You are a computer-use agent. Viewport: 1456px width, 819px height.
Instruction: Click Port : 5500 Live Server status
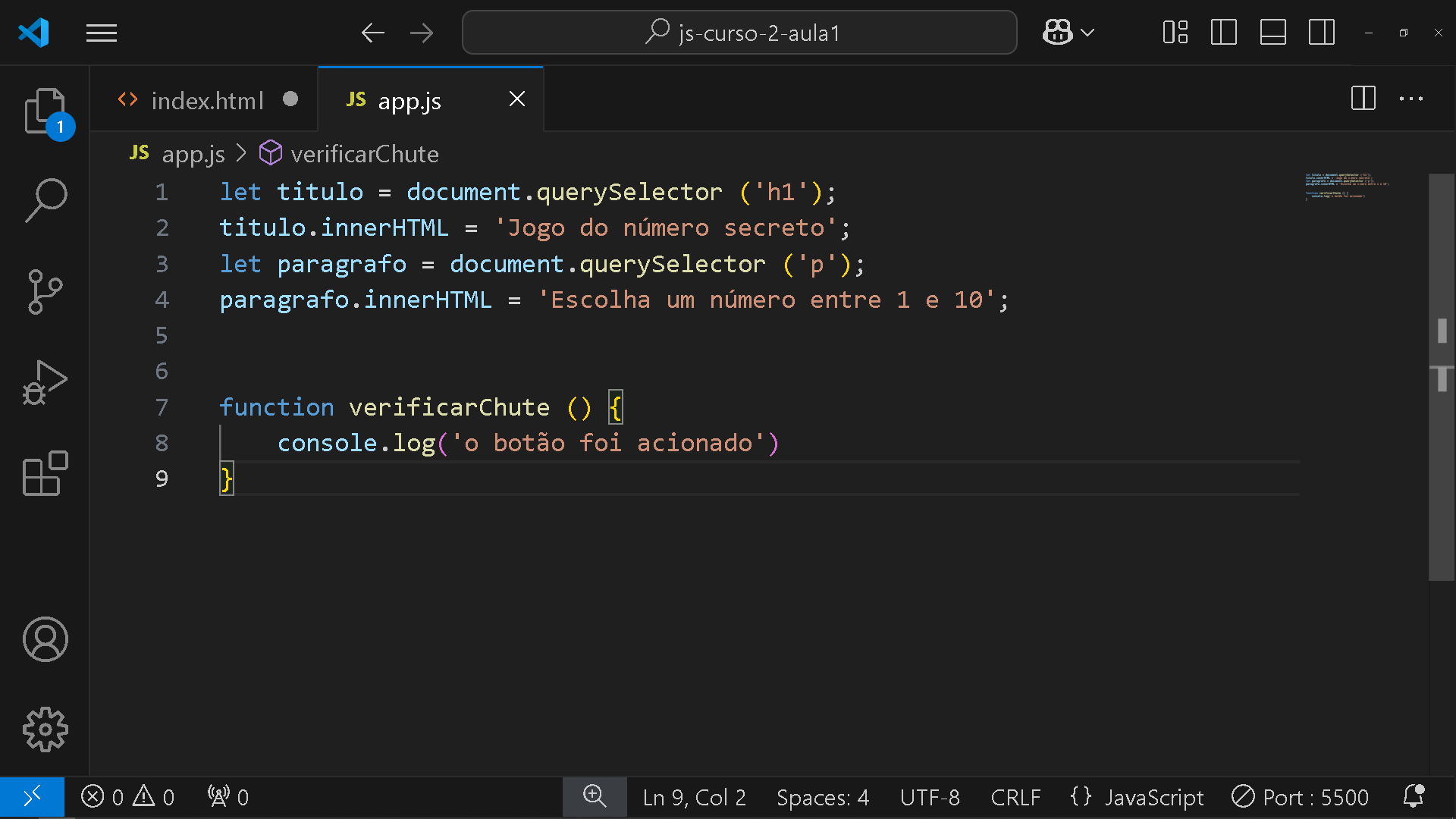[x=1300, y=798]
